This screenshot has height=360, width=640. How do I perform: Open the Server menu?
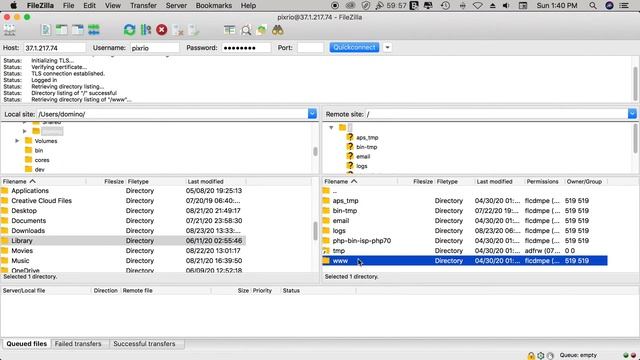pos(176,5)
